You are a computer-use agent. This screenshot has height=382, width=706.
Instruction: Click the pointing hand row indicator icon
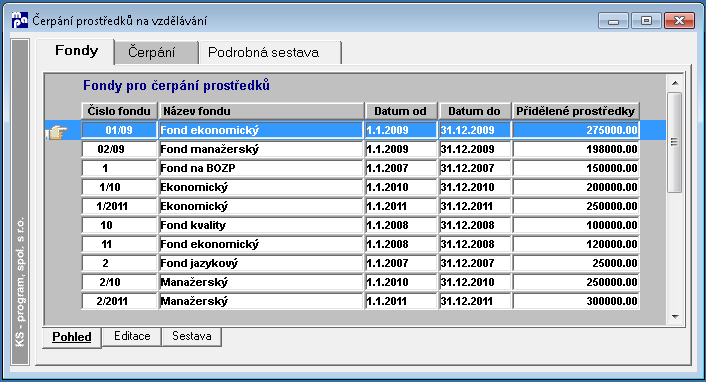click(x=57, y=132)
